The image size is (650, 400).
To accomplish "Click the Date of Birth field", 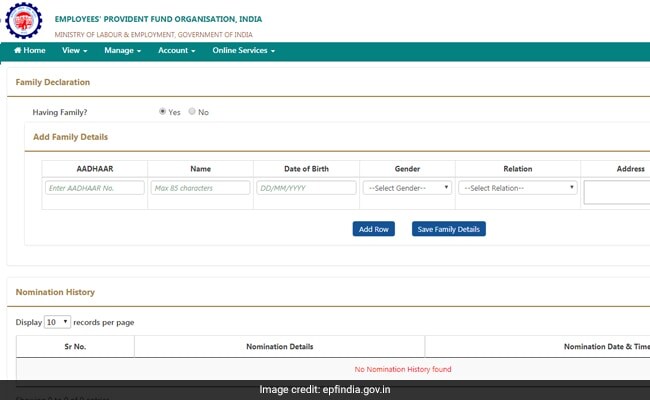I will click(306, 188).
